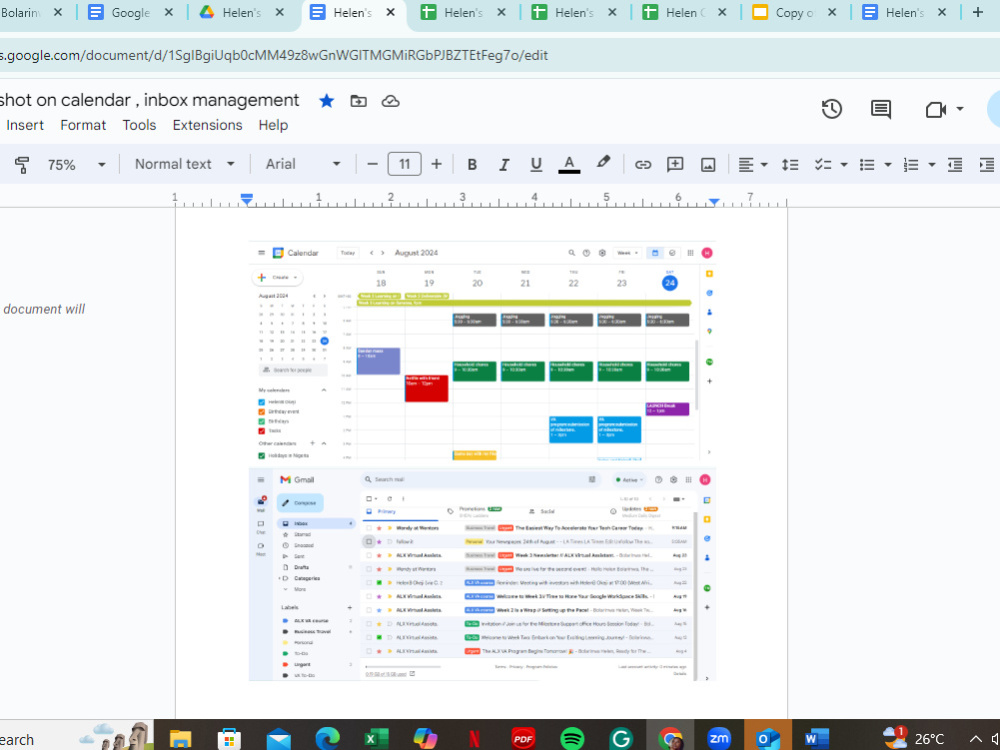Click the document title text
Image resolution: width=1000 pixels, height=750 pixels.
click(x=149, y=100)
